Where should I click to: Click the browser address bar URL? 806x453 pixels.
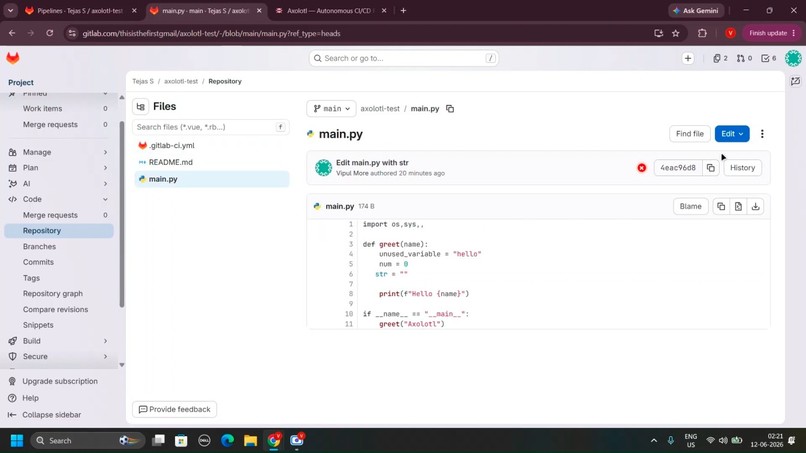pos(211,33)
